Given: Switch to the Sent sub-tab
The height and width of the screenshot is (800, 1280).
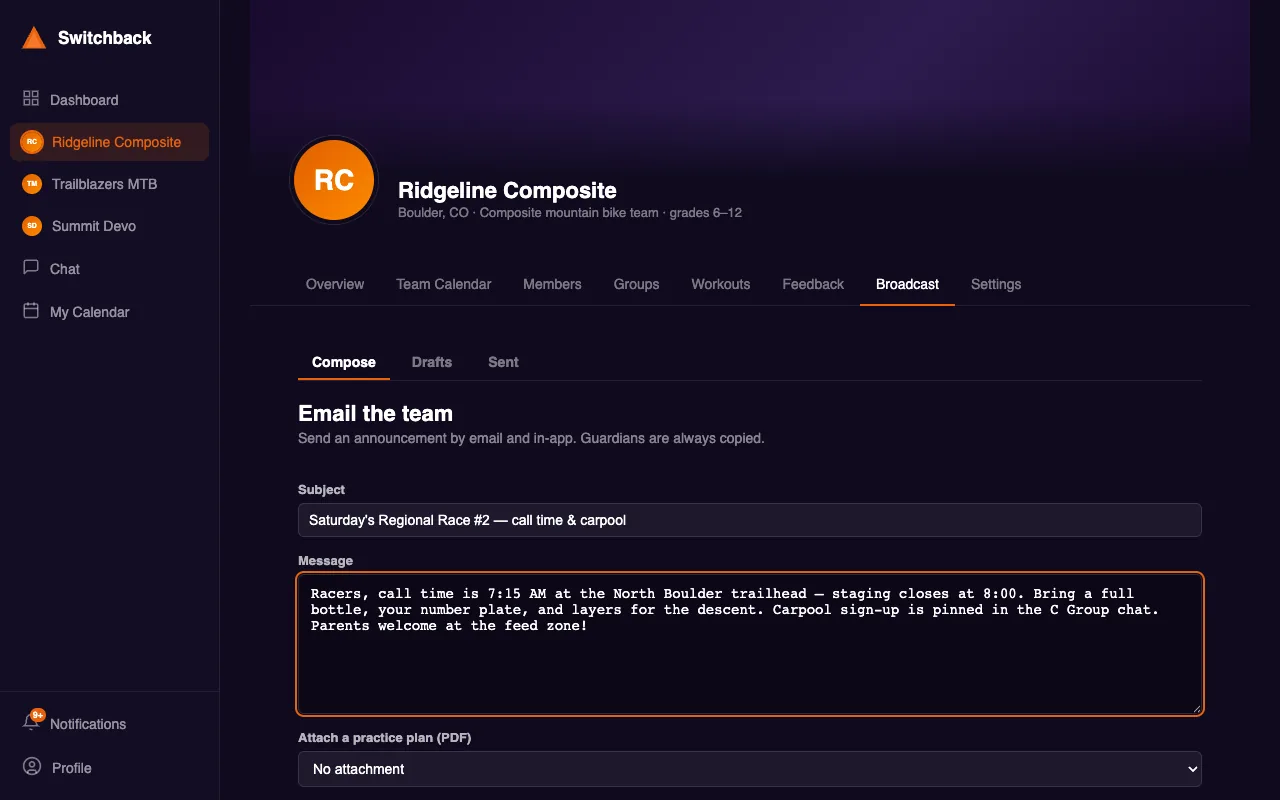Looking at the screenshot, I should click(503, 362).
